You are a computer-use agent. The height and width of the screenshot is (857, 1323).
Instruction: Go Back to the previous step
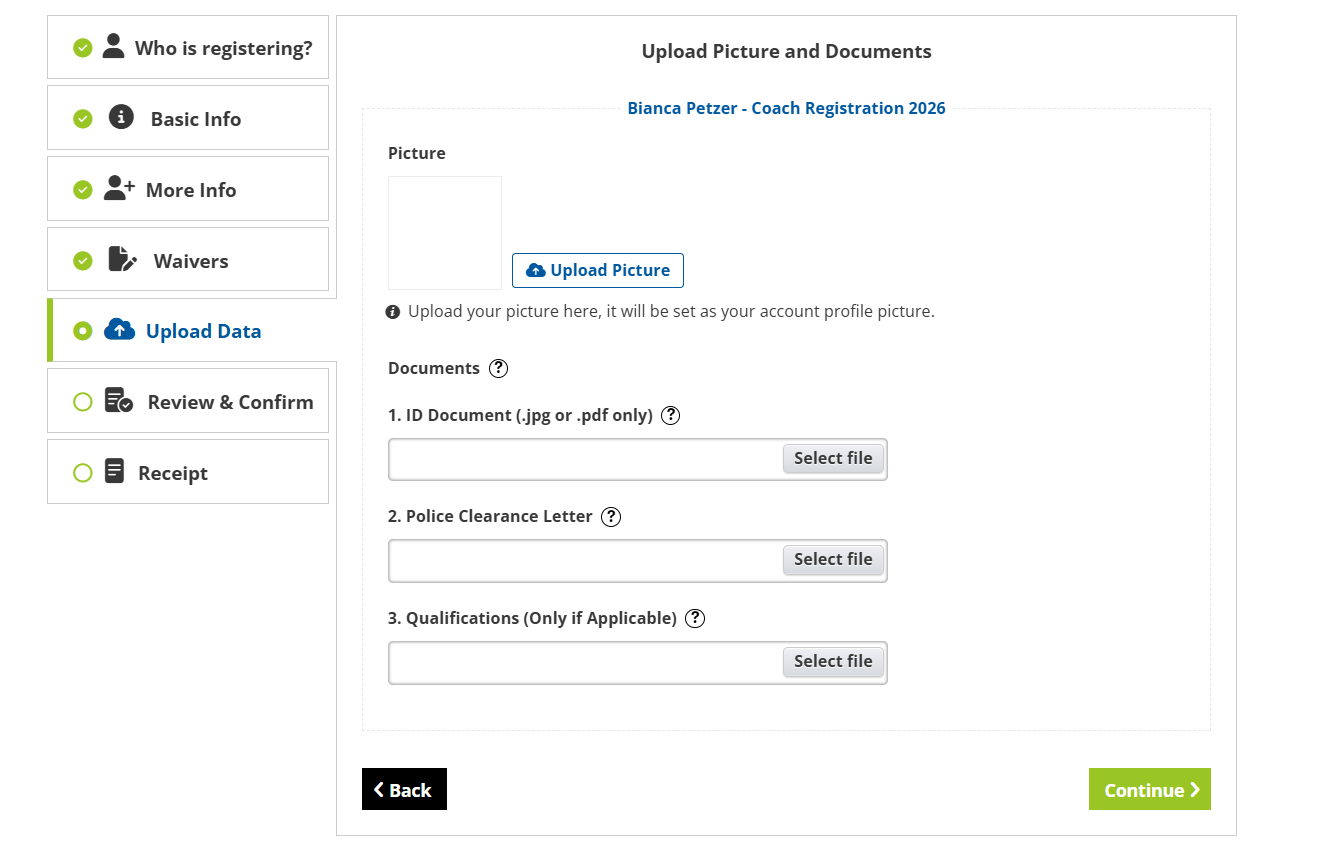point(404,789)
